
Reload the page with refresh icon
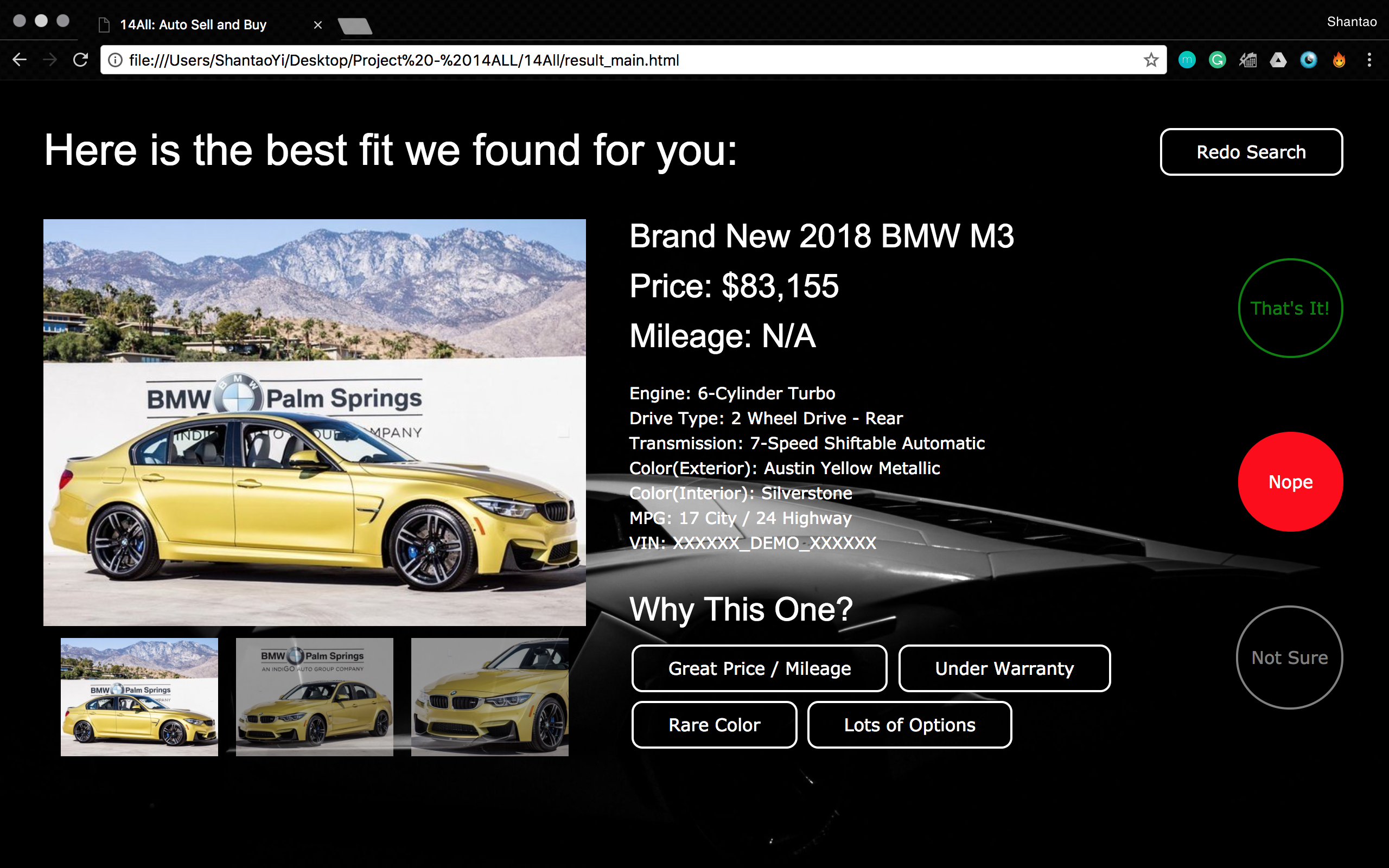81,60
